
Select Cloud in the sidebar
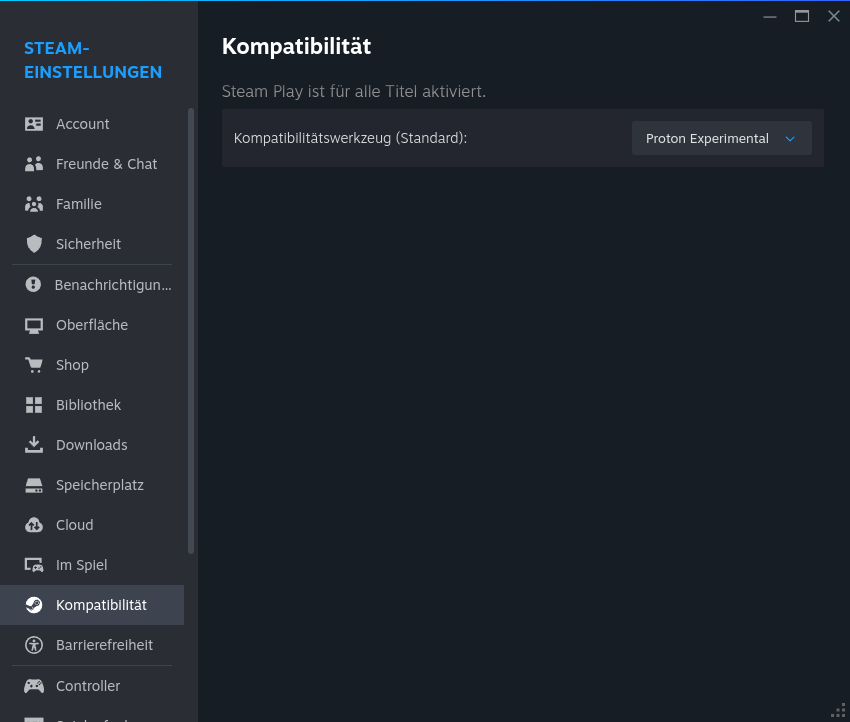[92, 525]
